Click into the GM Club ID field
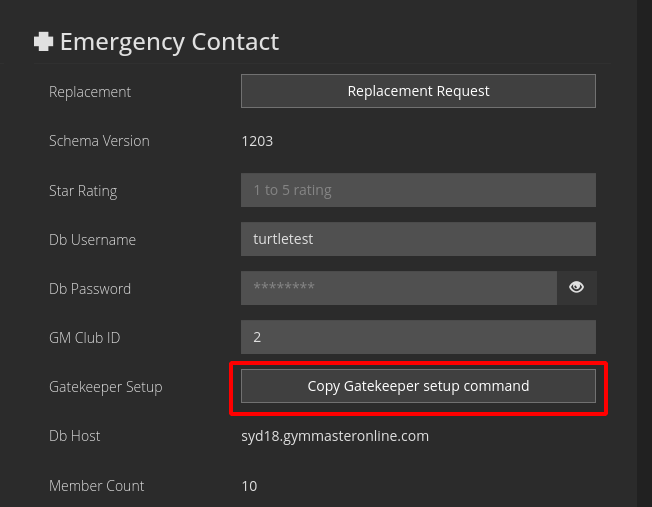 (x=418, y=337)
